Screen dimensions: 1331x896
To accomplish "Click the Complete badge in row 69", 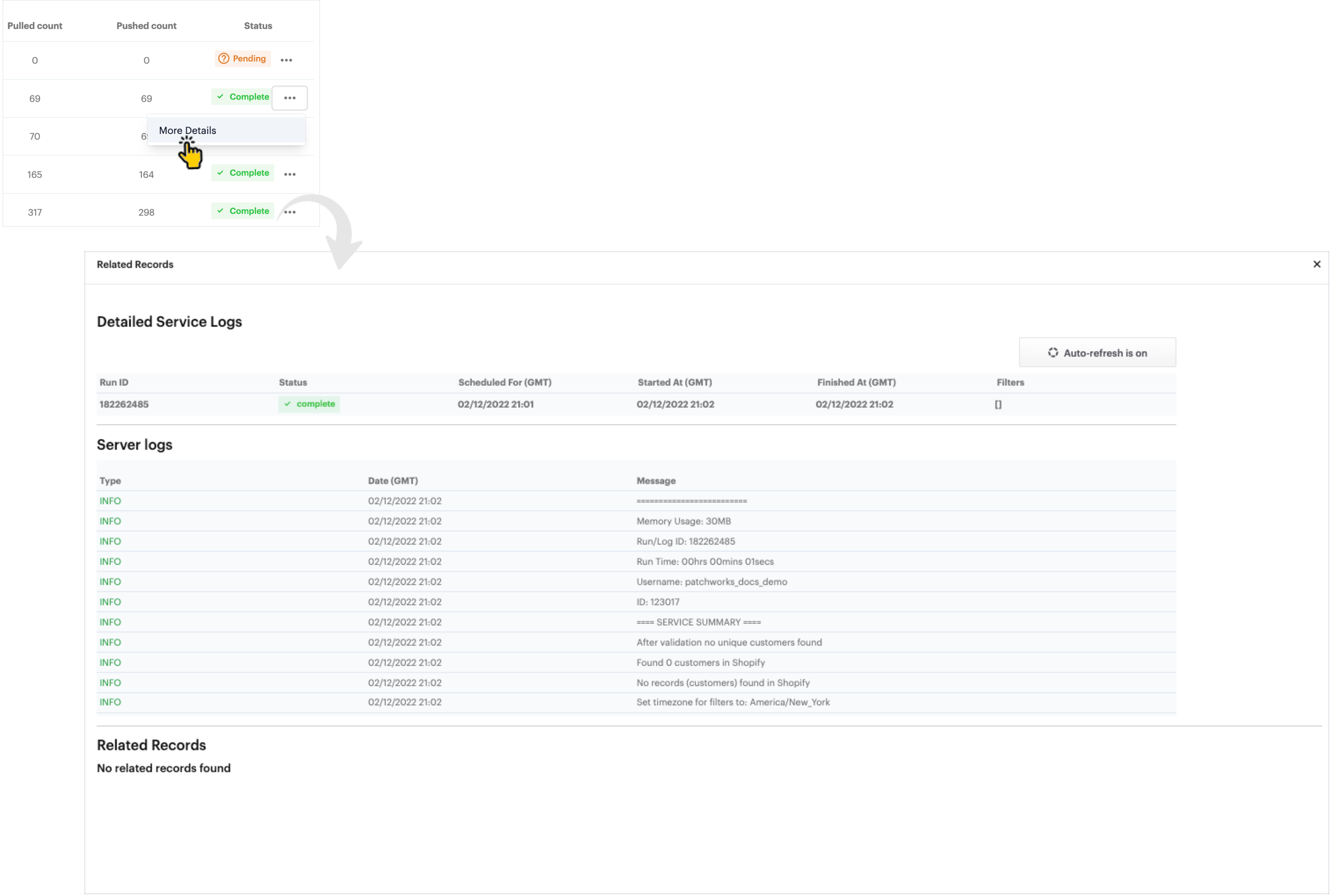I will point(243,97).
